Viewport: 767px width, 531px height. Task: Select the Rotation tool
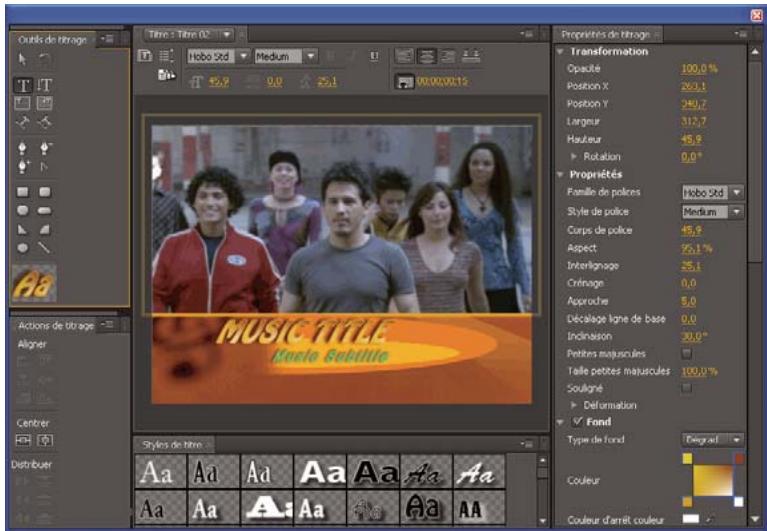coord(45,59)
